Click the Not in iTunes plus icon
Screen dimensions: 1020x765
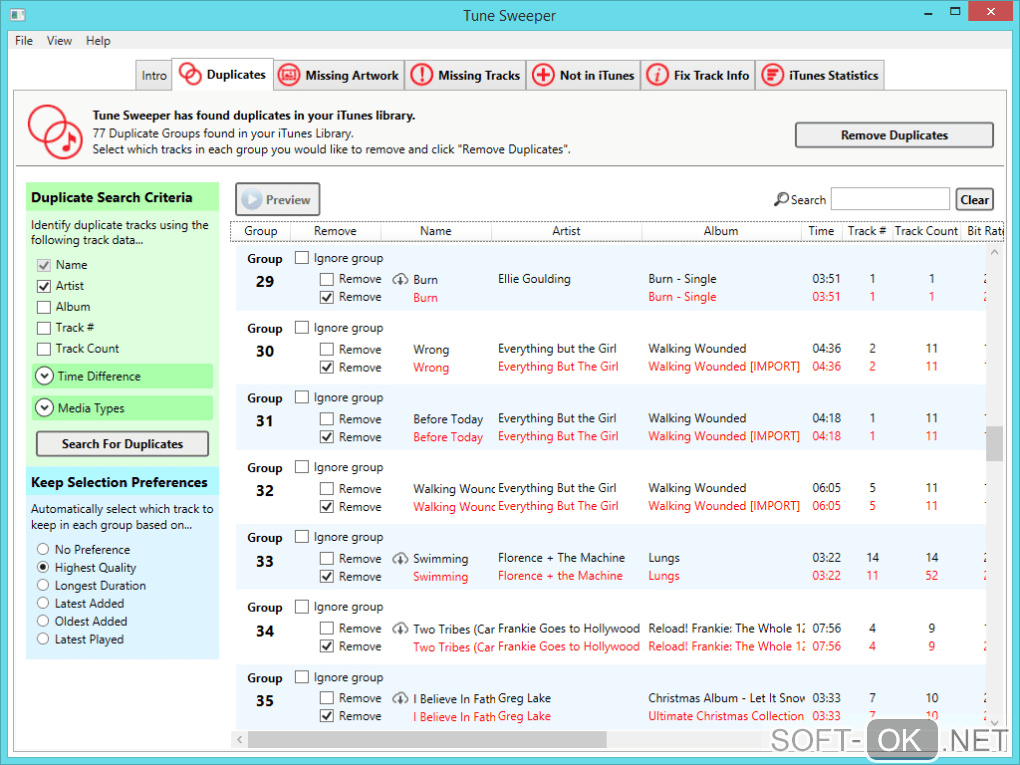tap(543, 75)
